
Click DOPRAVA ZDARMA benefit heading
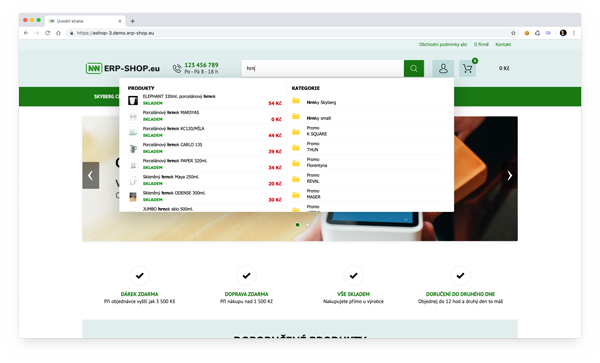[x=246, y=294]
